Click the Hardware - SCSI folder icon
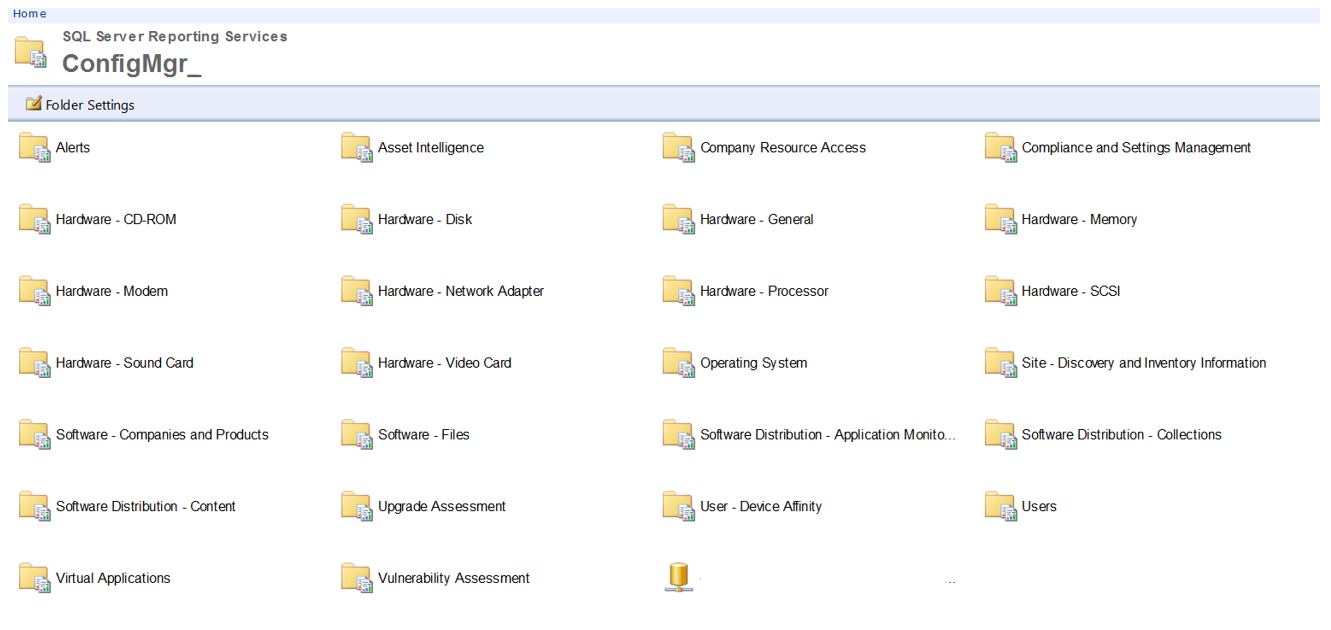 point(1000,292)
